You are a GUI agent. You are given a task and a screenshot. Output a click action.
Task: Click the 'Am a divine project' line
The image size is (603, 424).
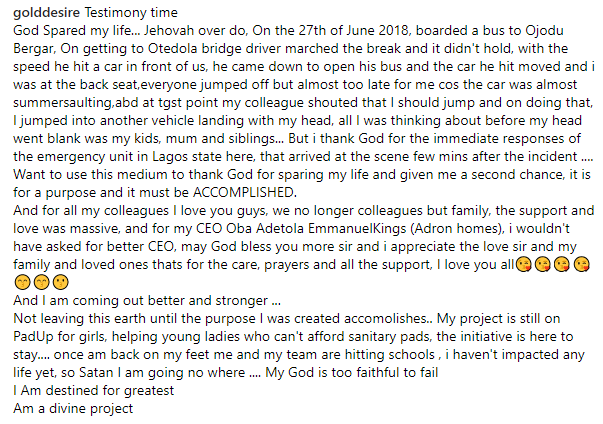click(73, 409)
